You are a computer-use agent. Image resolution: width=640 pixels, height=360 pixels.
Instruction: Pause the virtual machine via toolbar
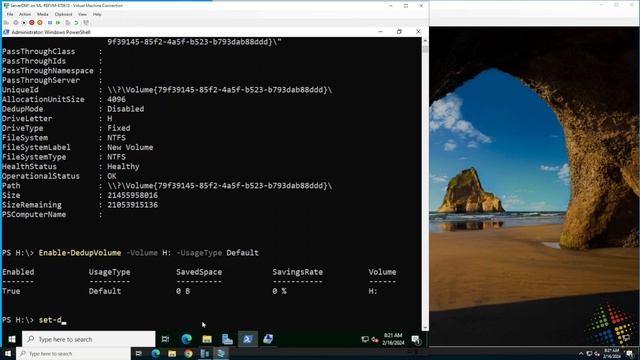pyautogui.click(x=50, y=23)
